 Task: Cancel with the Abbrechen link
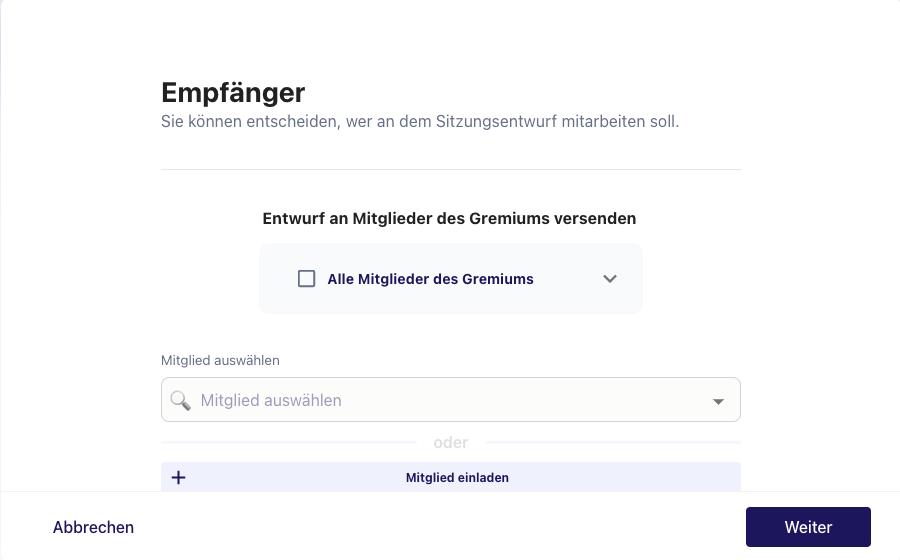[x=93, y=527]
